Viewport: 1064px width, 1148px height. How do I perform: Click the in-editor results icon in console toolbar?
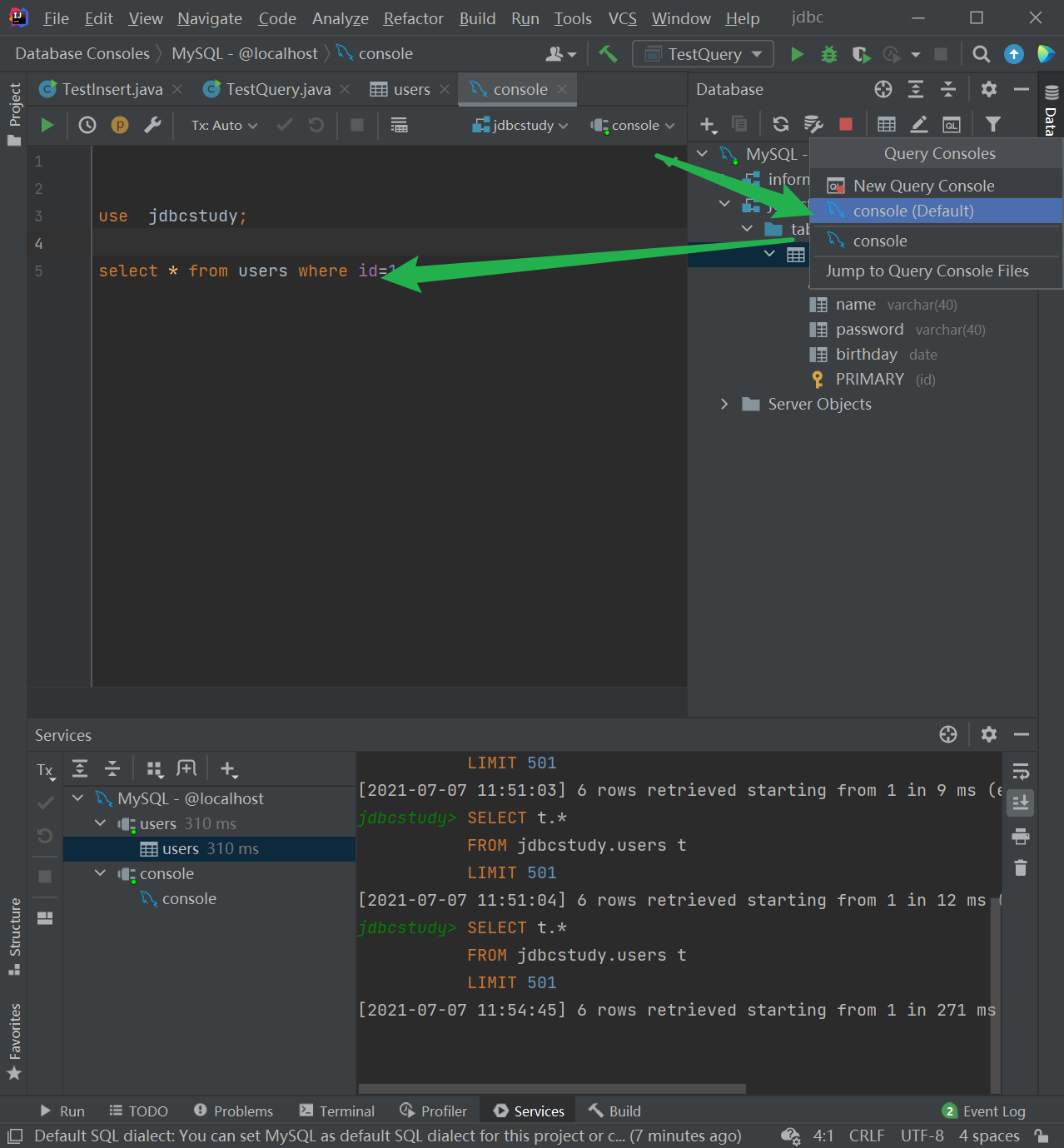click(x=400, y=125)
